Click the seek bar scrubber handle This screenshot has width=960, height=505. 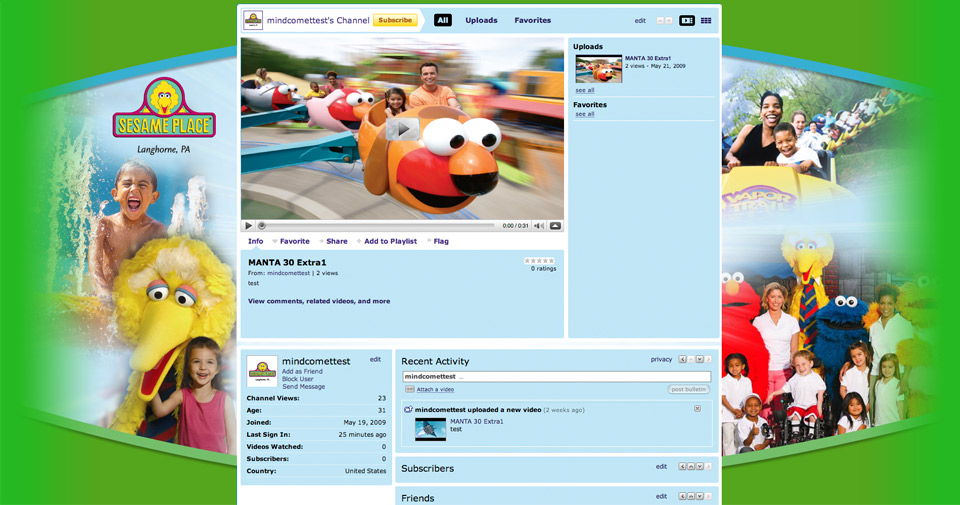tap(261, 226)
